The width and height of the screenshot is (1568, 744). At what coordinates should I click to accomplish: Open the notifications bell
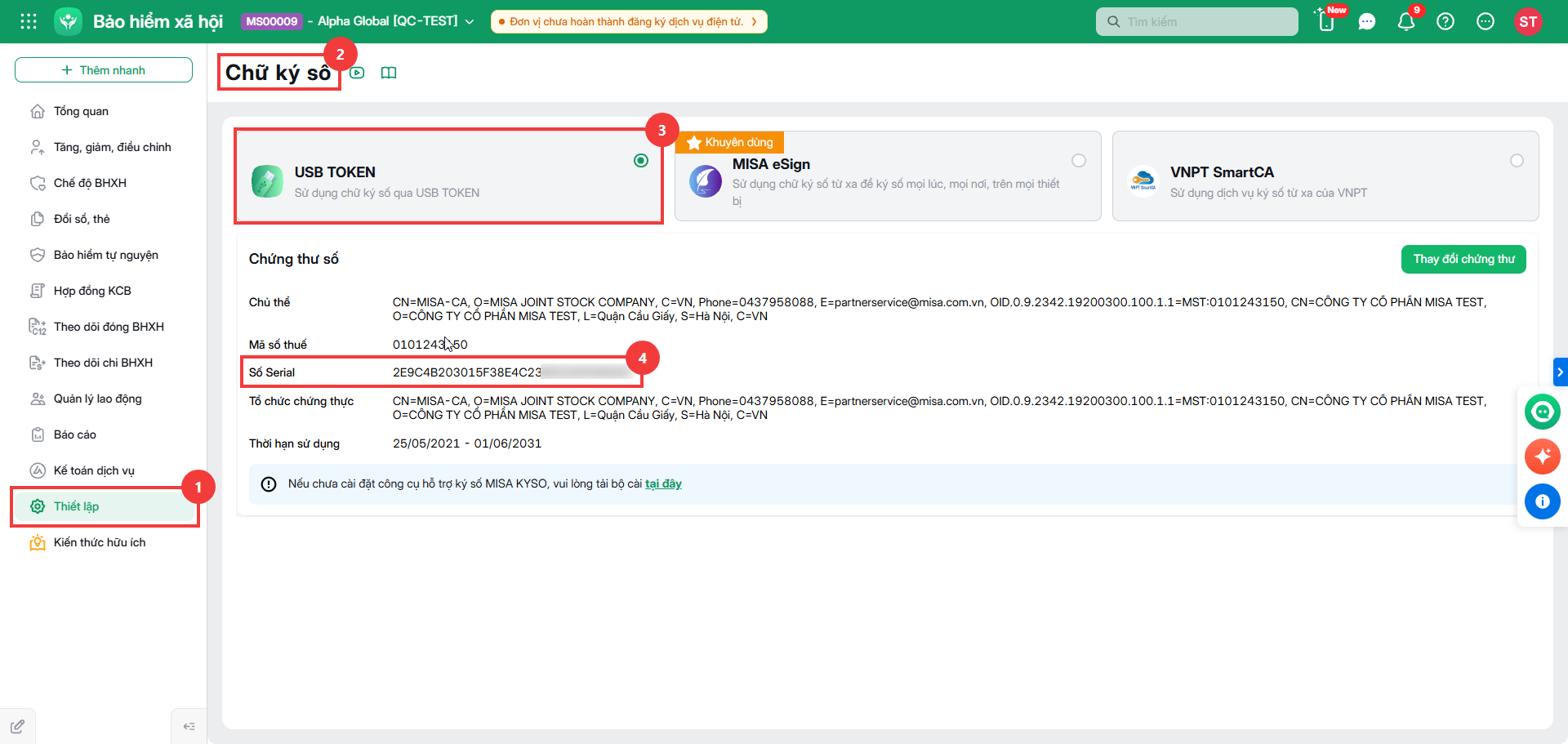pos(1406,21)
